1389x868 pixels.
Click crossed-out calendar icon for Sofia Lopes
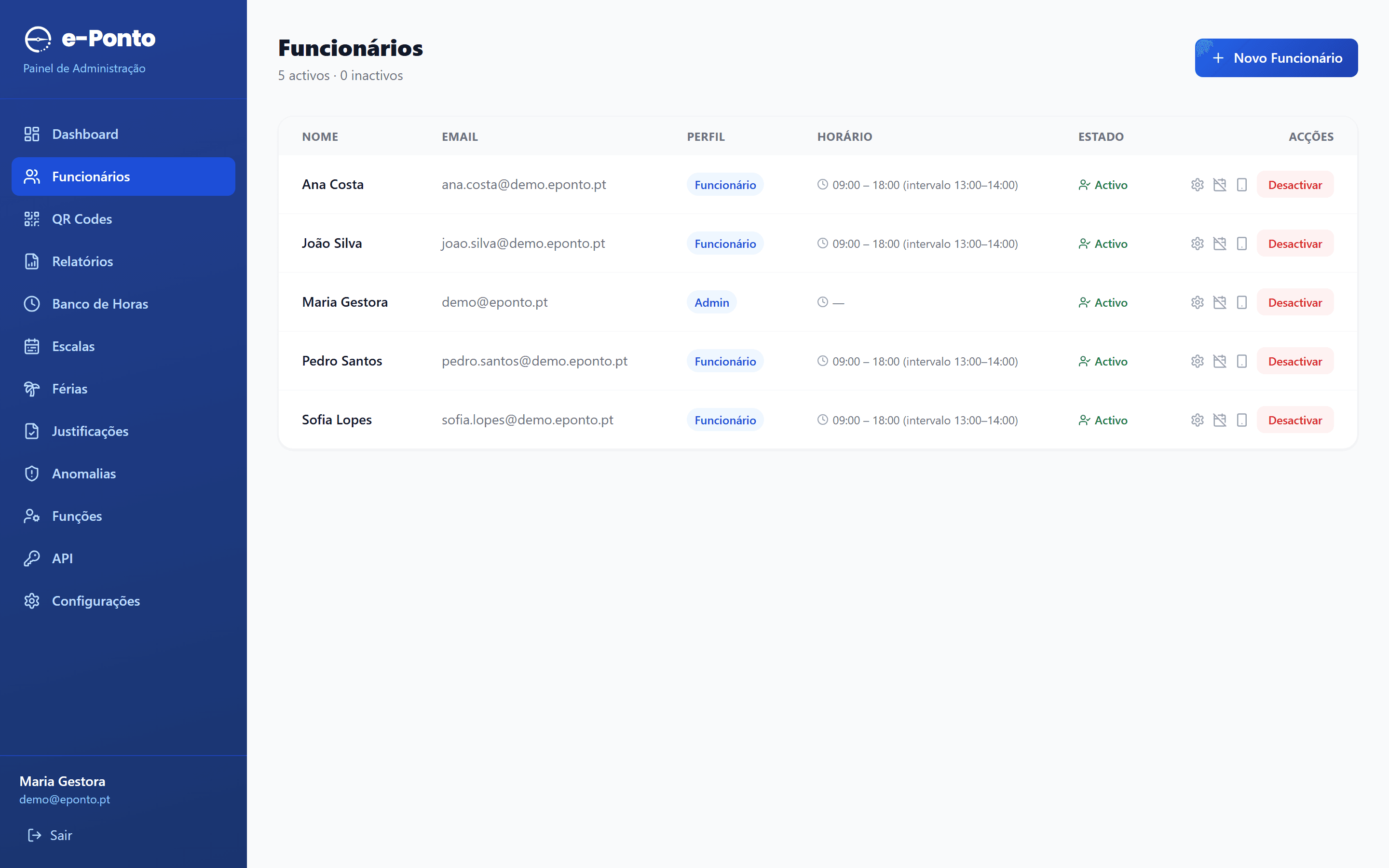pyautogui.click(x=1219, y=420)
